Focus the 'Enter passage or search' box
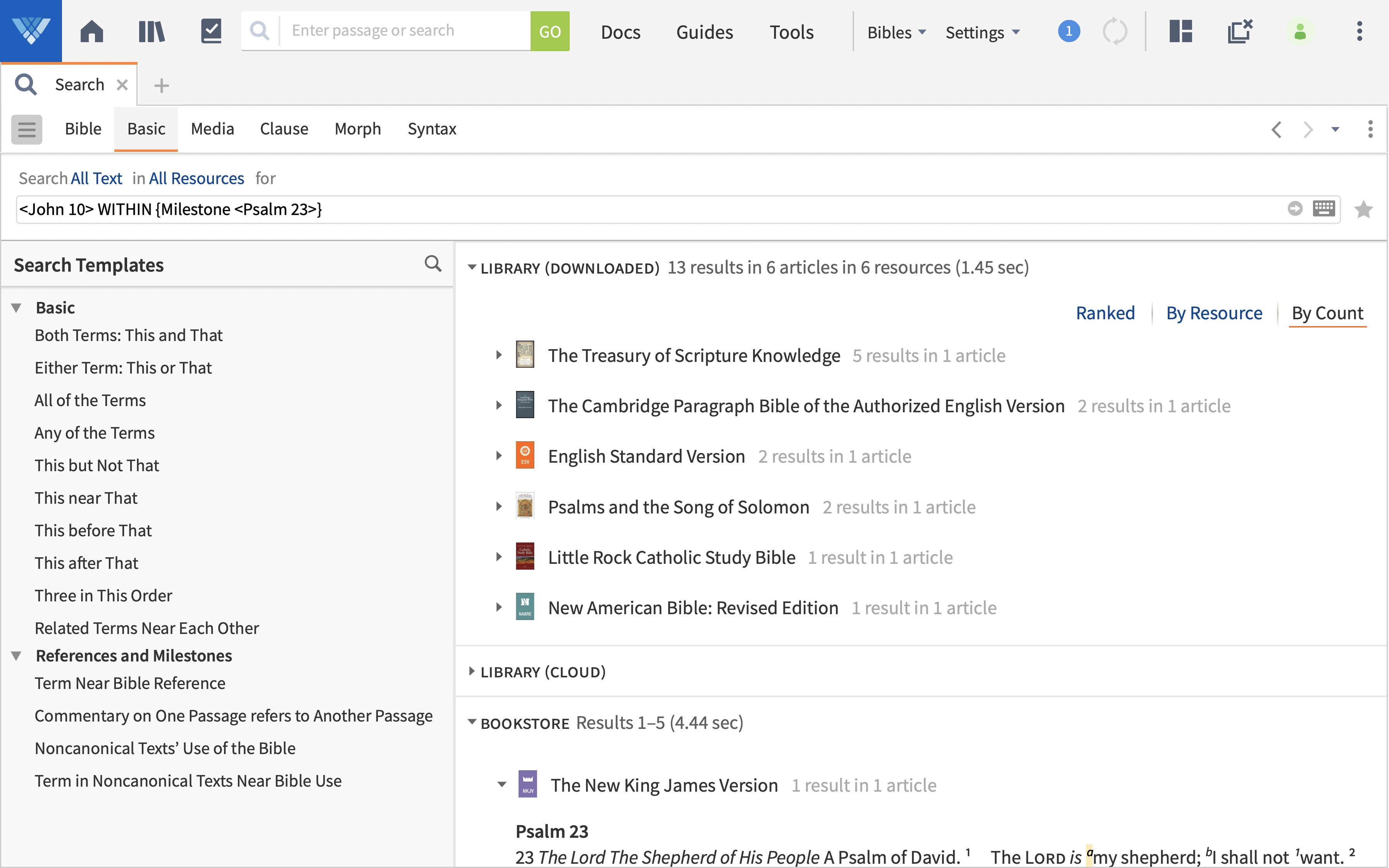 [405, 31]
